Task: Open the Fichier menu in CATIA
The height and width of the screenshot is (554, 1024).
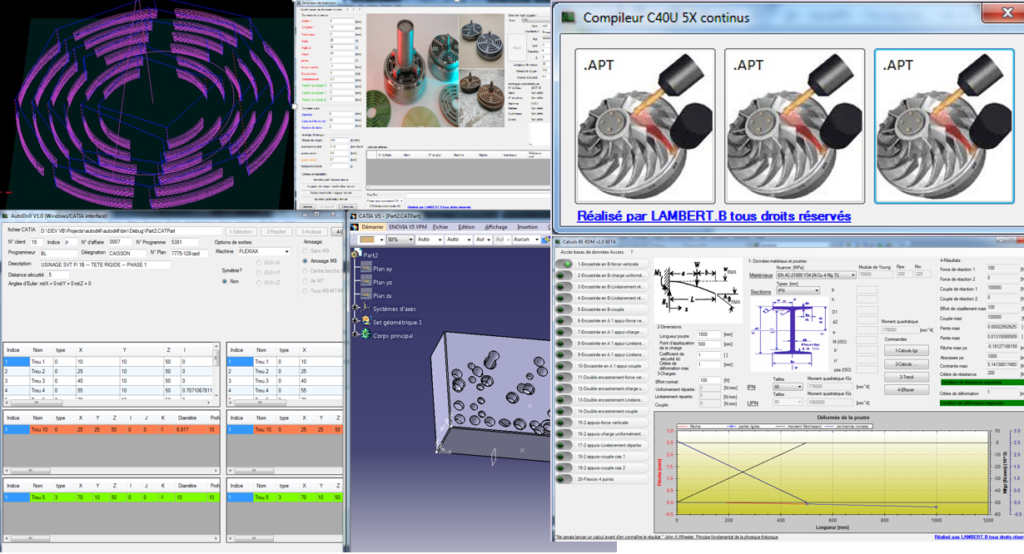Action: [441, 227]
